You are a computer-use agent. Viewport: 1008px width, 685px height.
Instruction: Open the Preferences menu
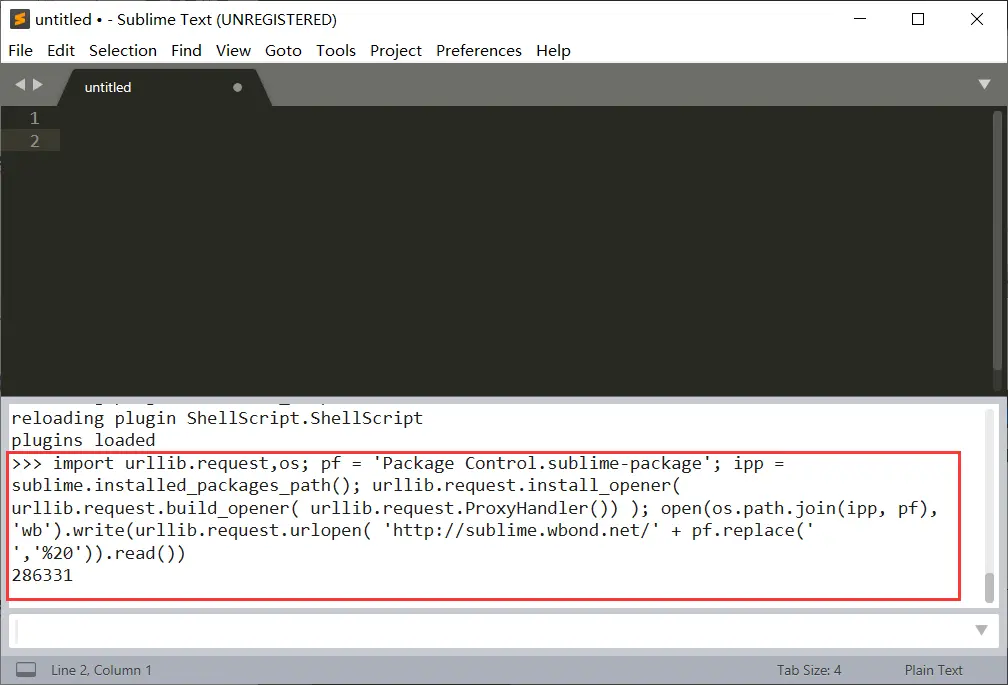(479, 50)
